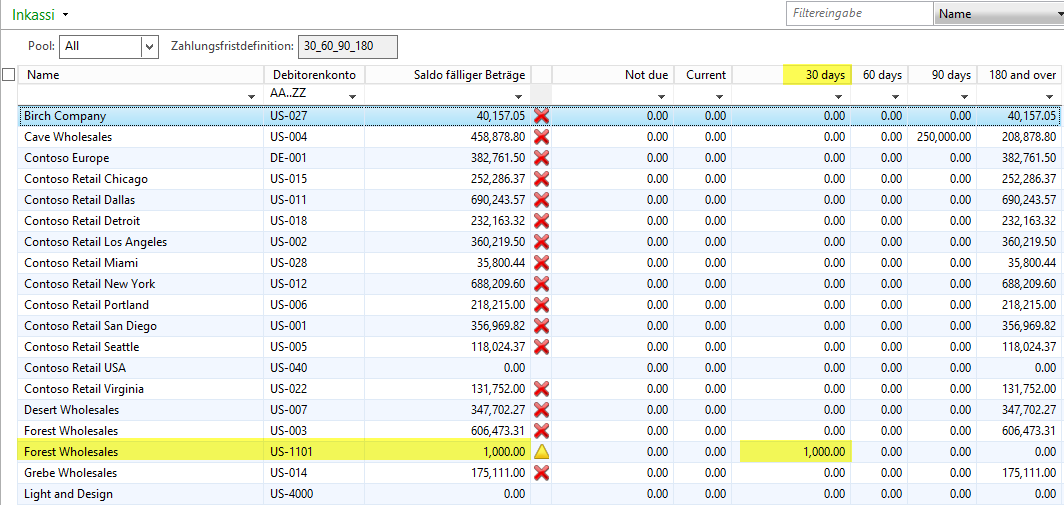Click the red X icon for Contoso Retail Miami
The width and height of the screenshot is (1064, 505).
tap(542, 263)
